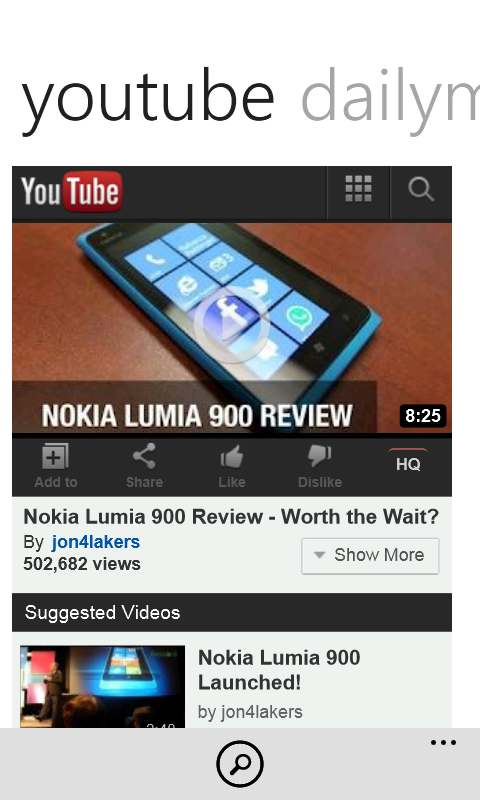Expand the app bar ellipsis menu
The image size is (480, 800).
coord(443,743)
